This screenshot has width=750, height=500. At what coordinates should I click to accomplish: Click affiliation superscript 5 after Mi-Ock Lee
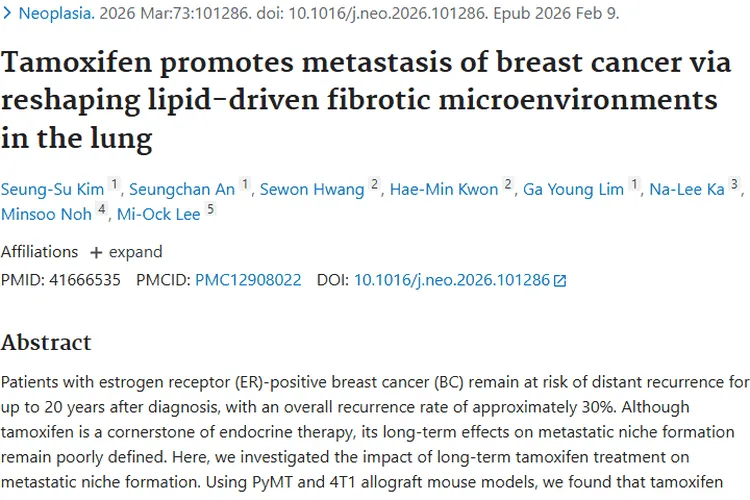coord(210,208)
